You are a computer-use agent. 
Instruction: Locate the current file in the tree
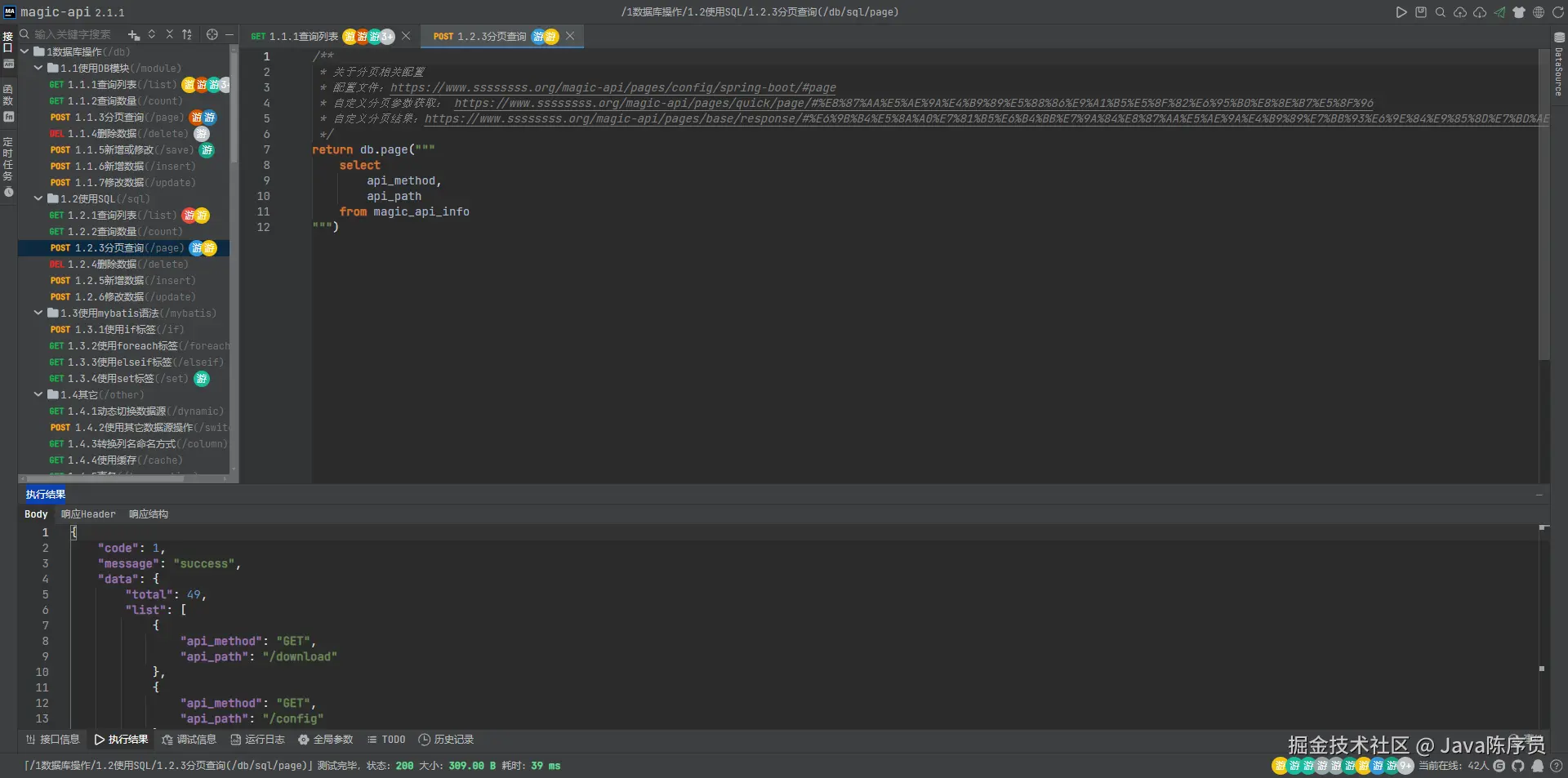(x=212, y=35)
